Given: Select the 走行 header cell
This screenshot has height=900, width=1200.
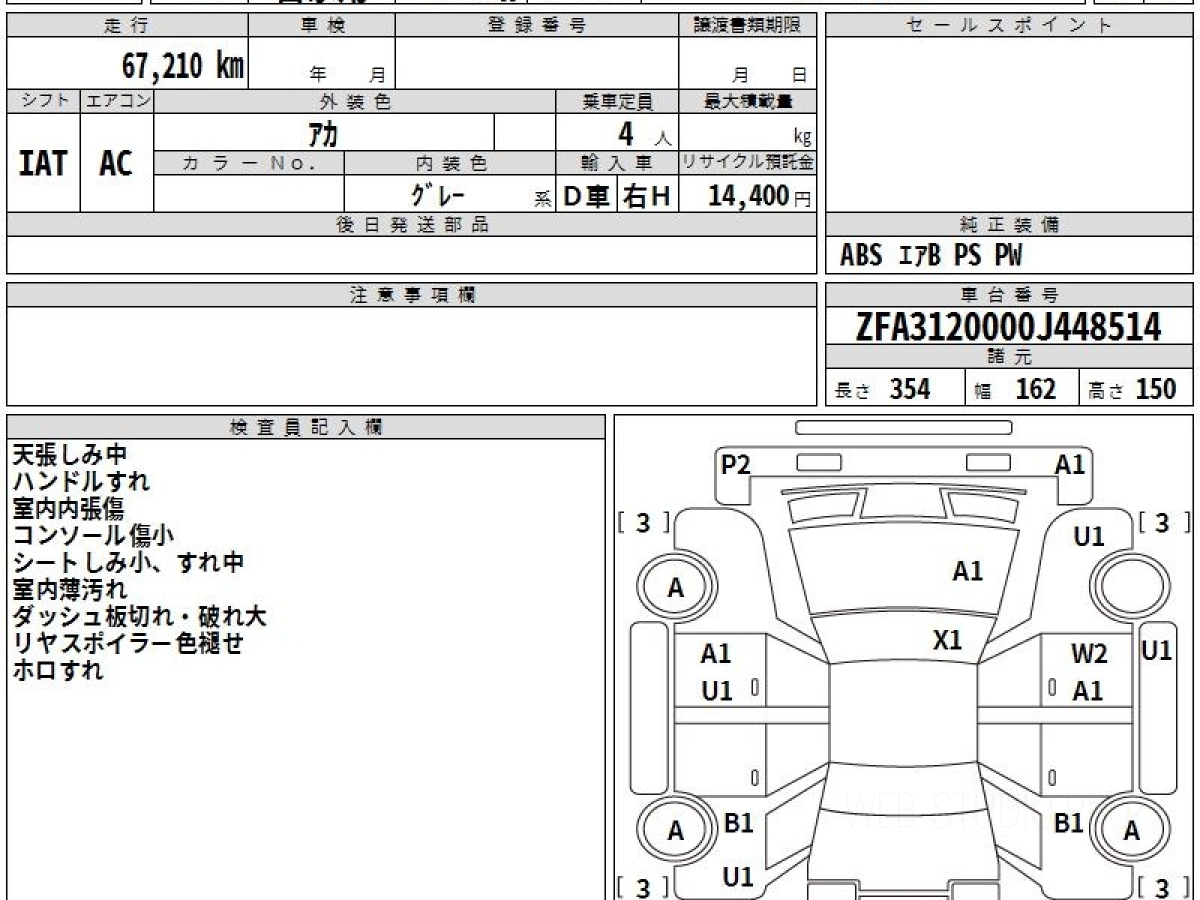Looking at the screenshot, I should click(127, 26).
